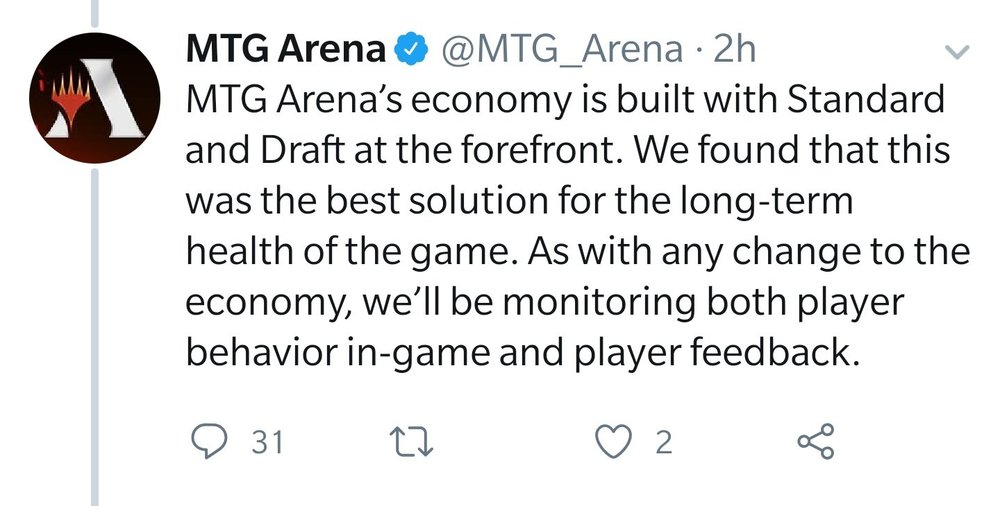The height and width of the screenshot is (506, 1000).
Task: Open the tweet by clicking its first text line
Action: click(x=565, y=100)
